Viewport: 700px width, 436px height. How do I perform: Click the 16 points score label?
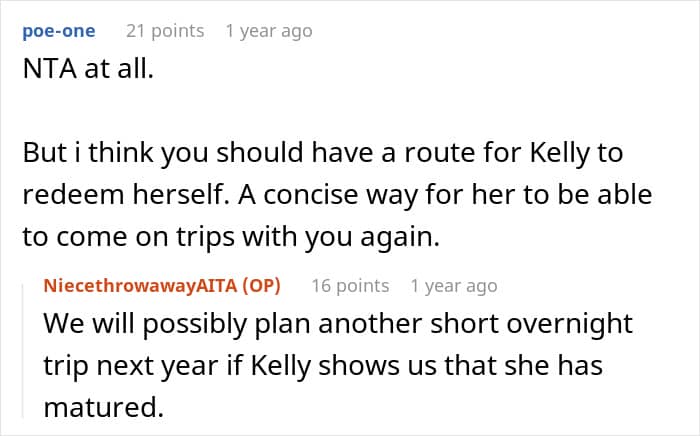coord(350,286)
